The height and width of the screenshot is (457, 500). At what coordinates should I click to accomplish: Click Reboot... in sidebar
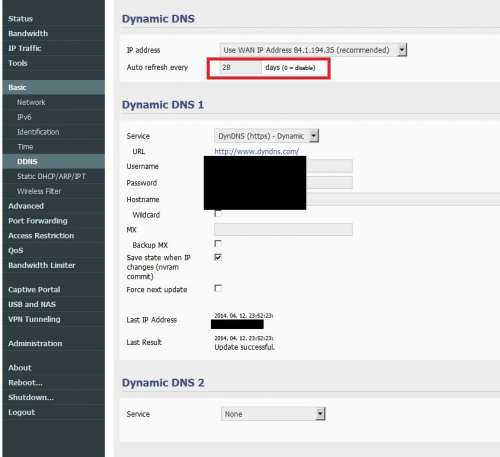25,382
